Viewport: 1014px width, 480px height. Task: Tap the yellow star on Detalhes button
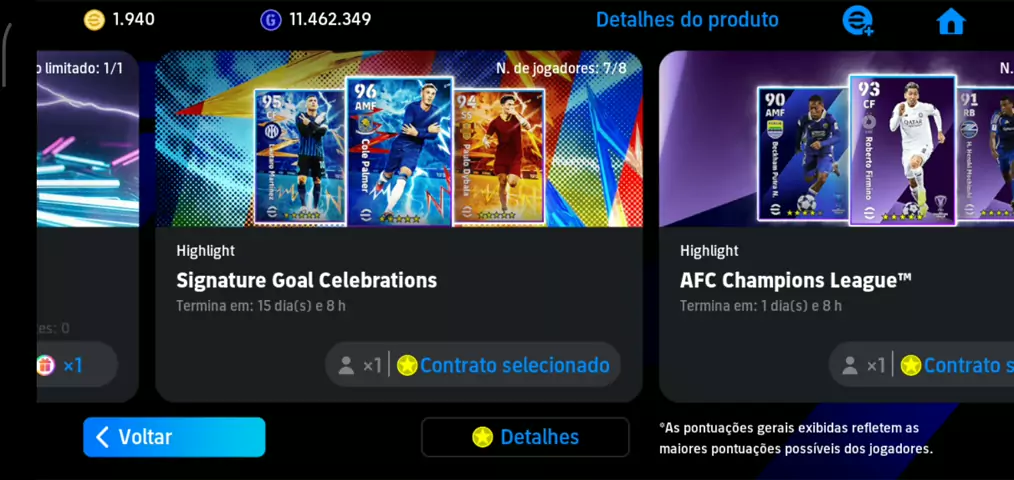(482, 437)
